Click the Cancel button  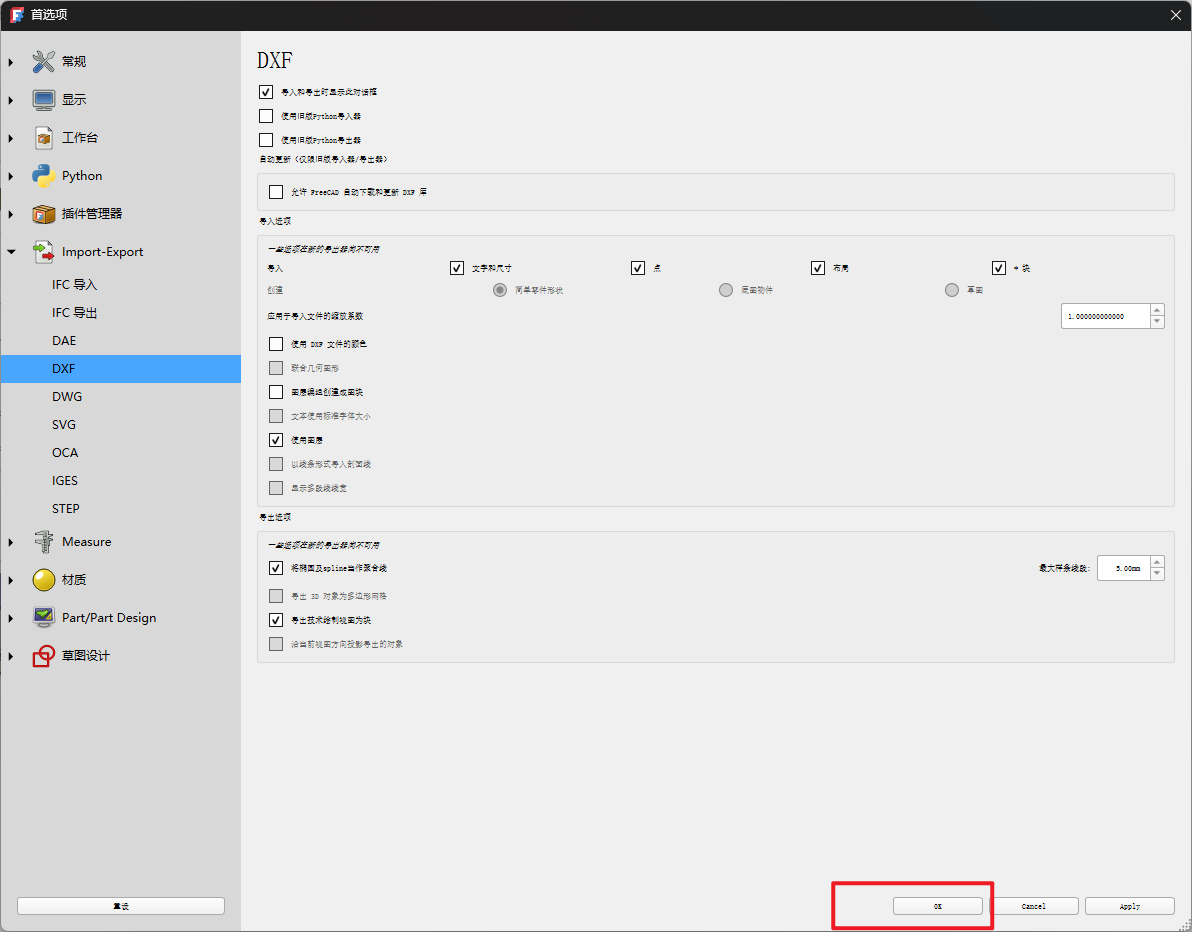1034,906
